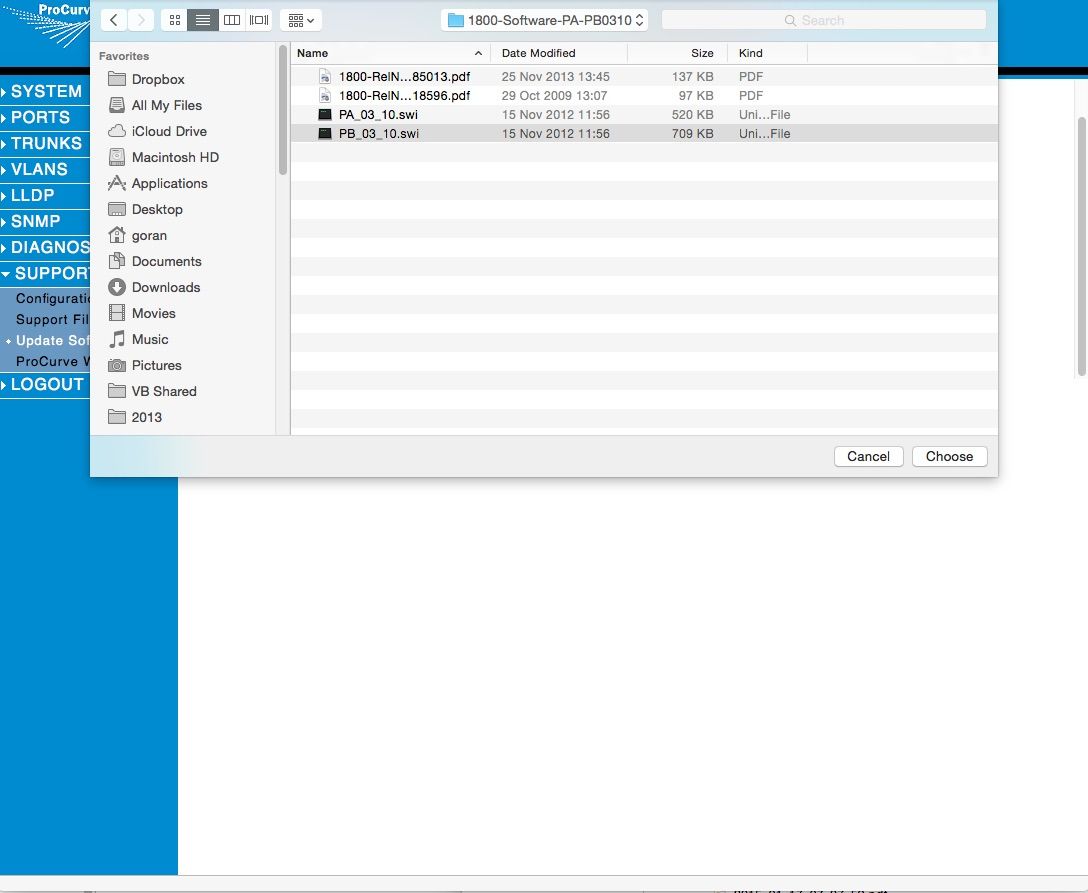Click the sidebar scrollbar in file dialog
1088x893 pixels.
pyautogui.click(x=283, y=111)
